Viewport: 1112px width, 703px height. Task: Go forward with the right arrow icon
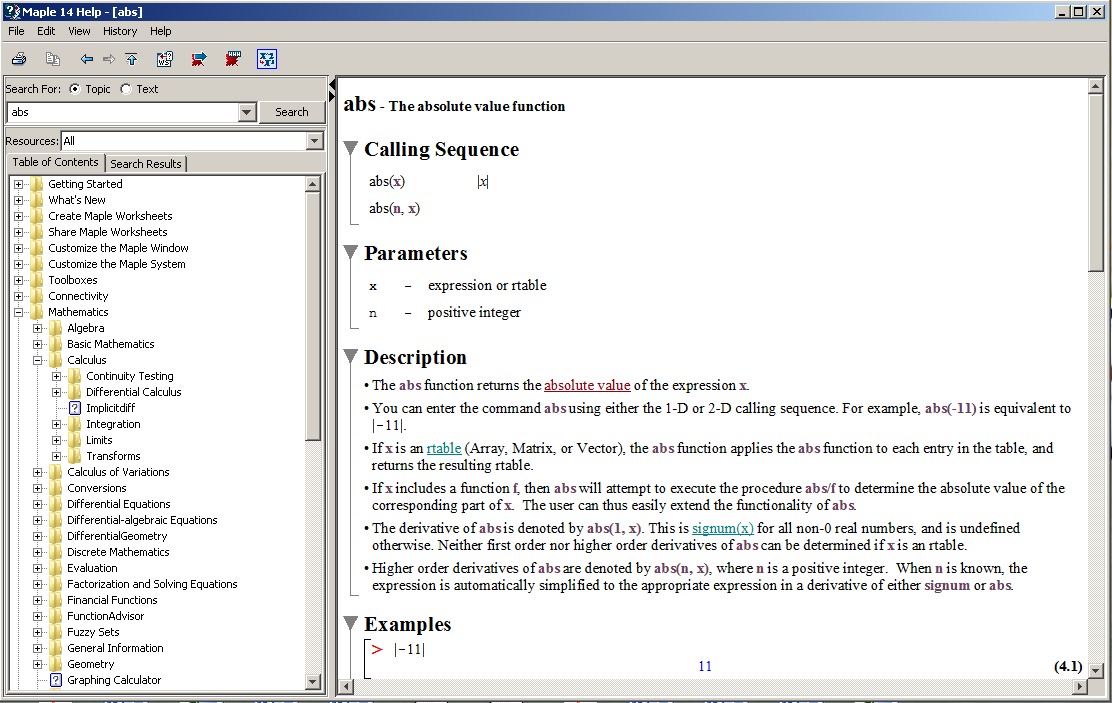(x=109, y=59)
